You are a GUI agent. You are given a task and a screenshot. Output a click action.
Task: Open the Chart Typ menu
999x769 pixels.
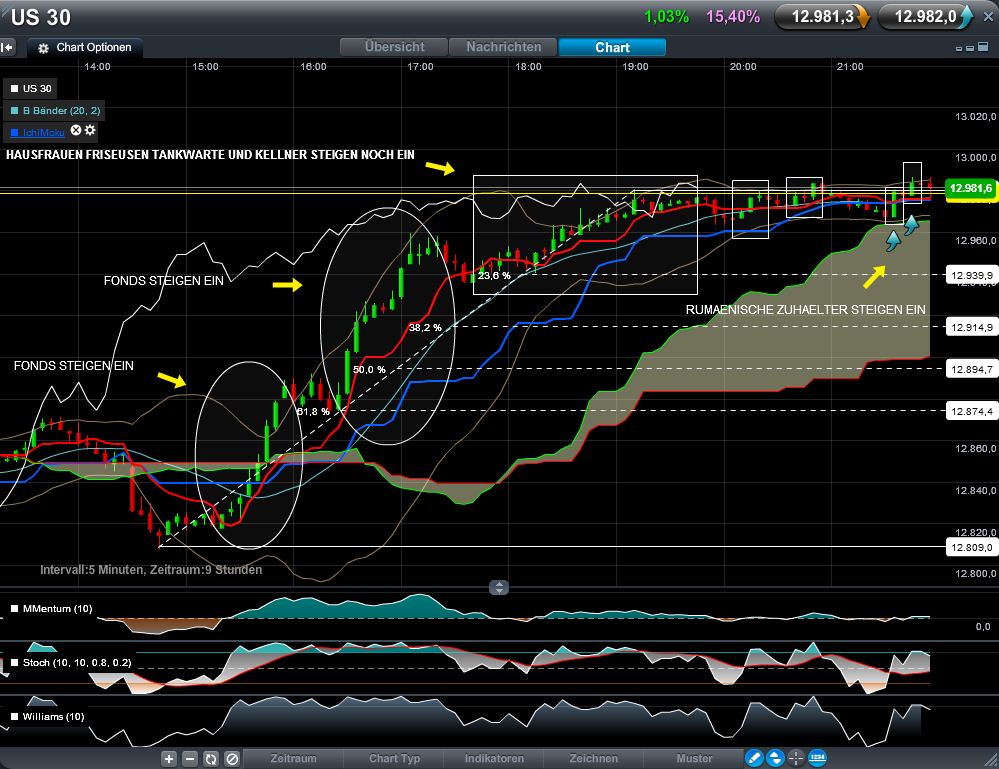point(394,758)
